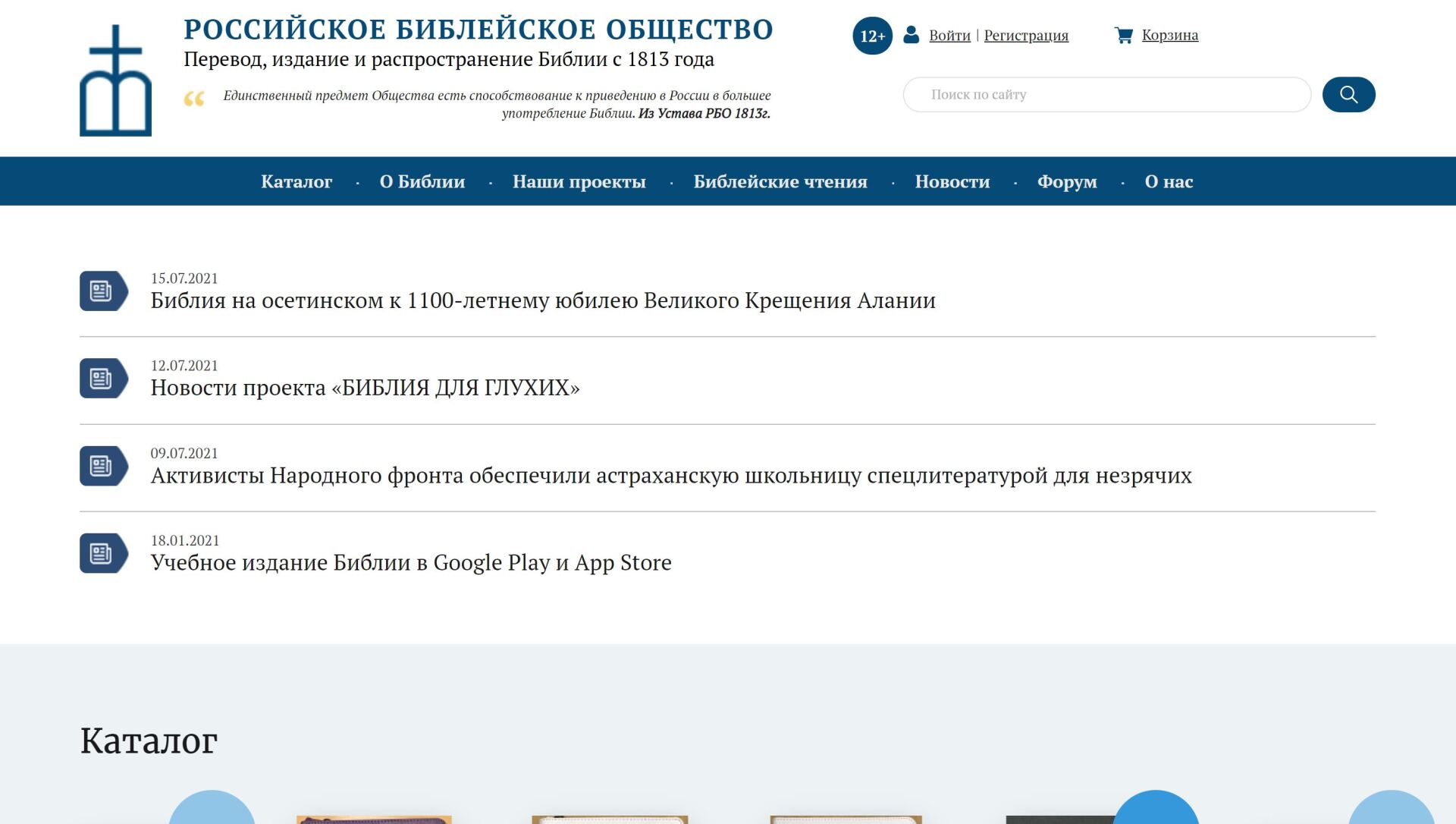The width and height of the screenshot is (1456, 824).
Task: Click the date 09.07.2021
Action: tap(184, 453)
